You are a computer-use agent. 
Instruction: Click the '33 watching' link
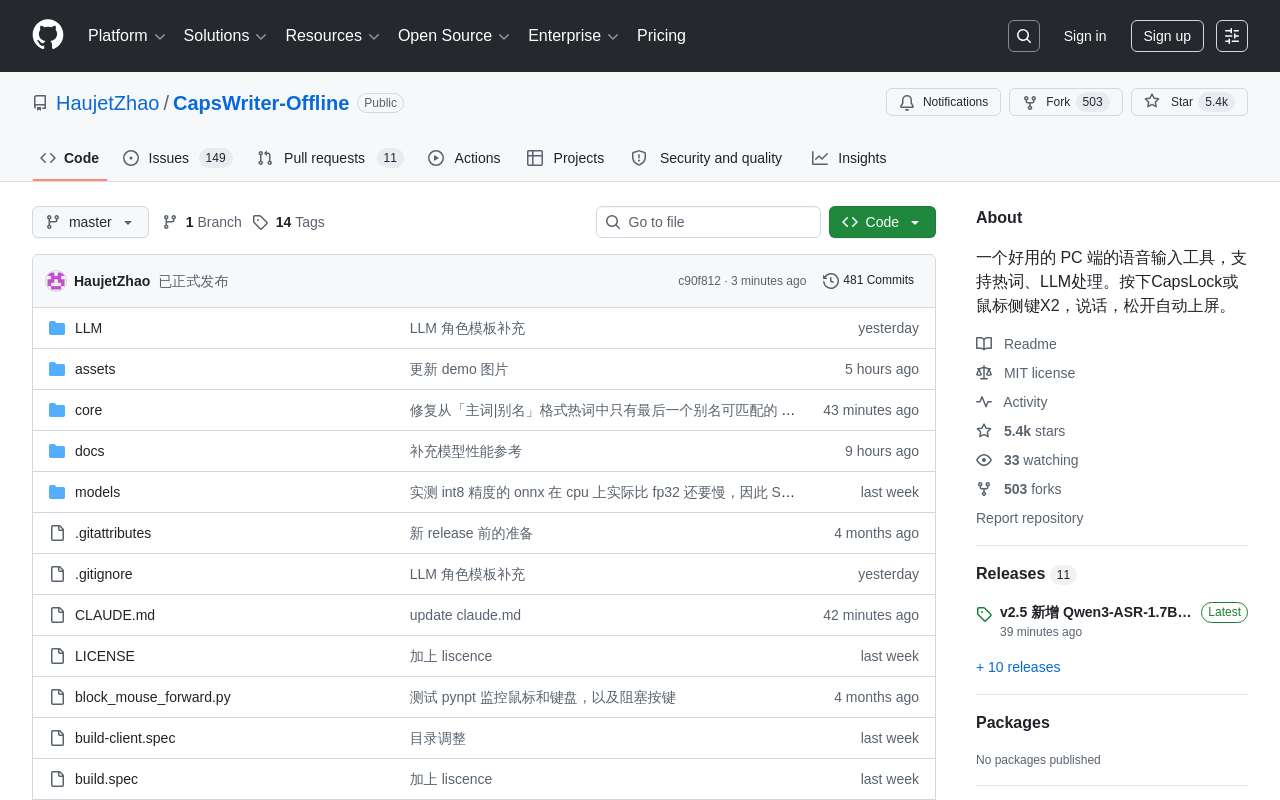tap(1041, 460)
